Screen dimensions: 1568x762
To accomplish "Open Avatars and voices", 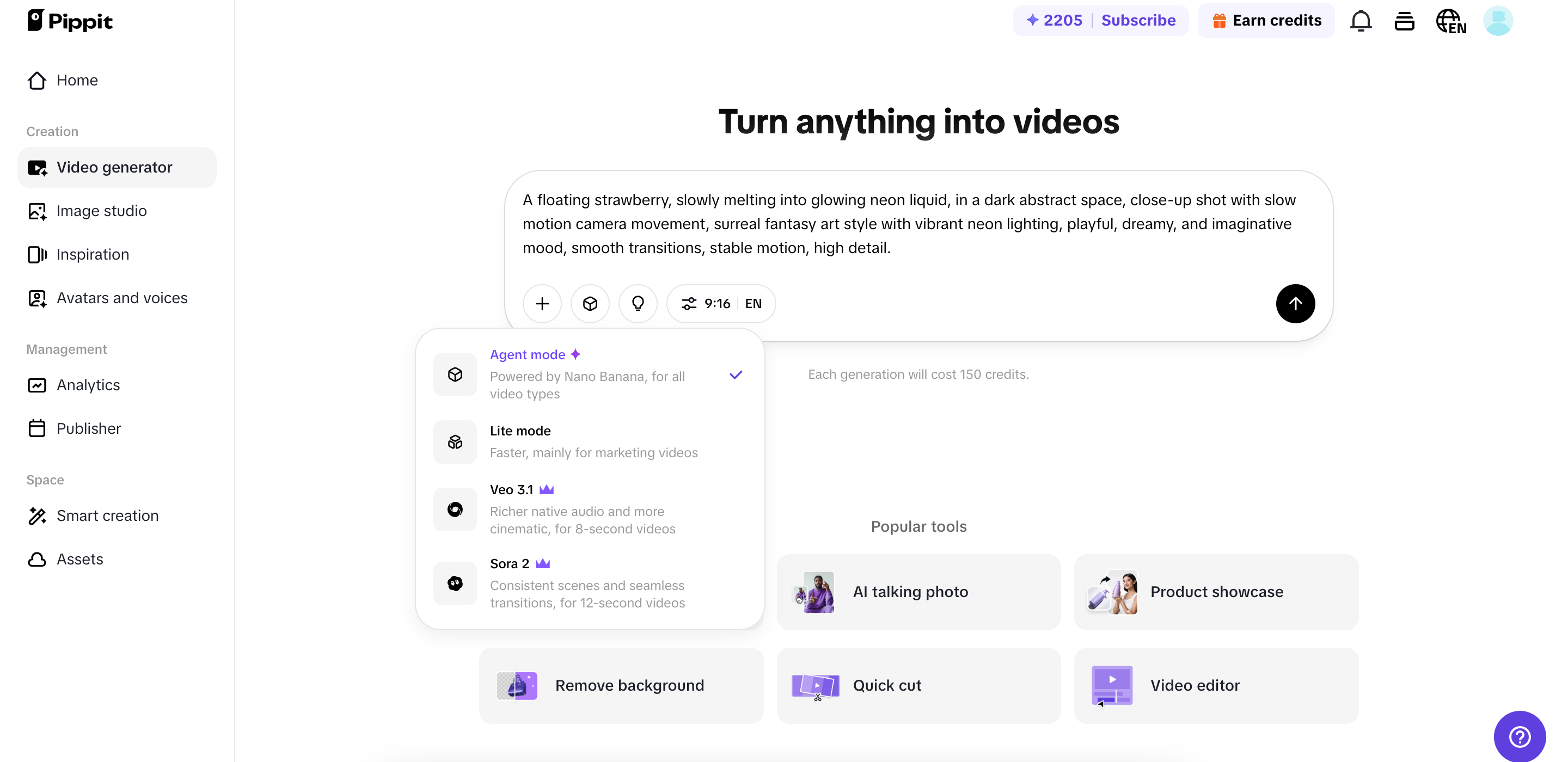I will [x=122, y=298].
